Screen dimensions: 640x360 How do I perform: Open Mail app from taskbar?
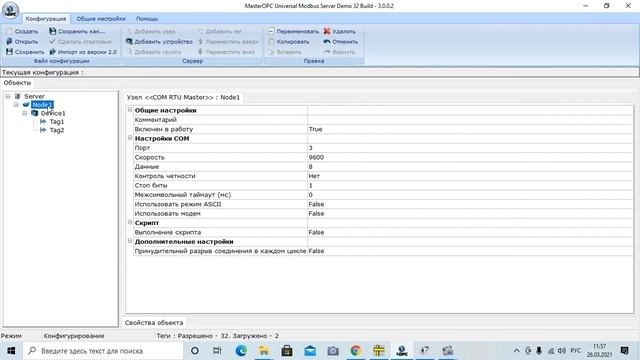(310, 351)
